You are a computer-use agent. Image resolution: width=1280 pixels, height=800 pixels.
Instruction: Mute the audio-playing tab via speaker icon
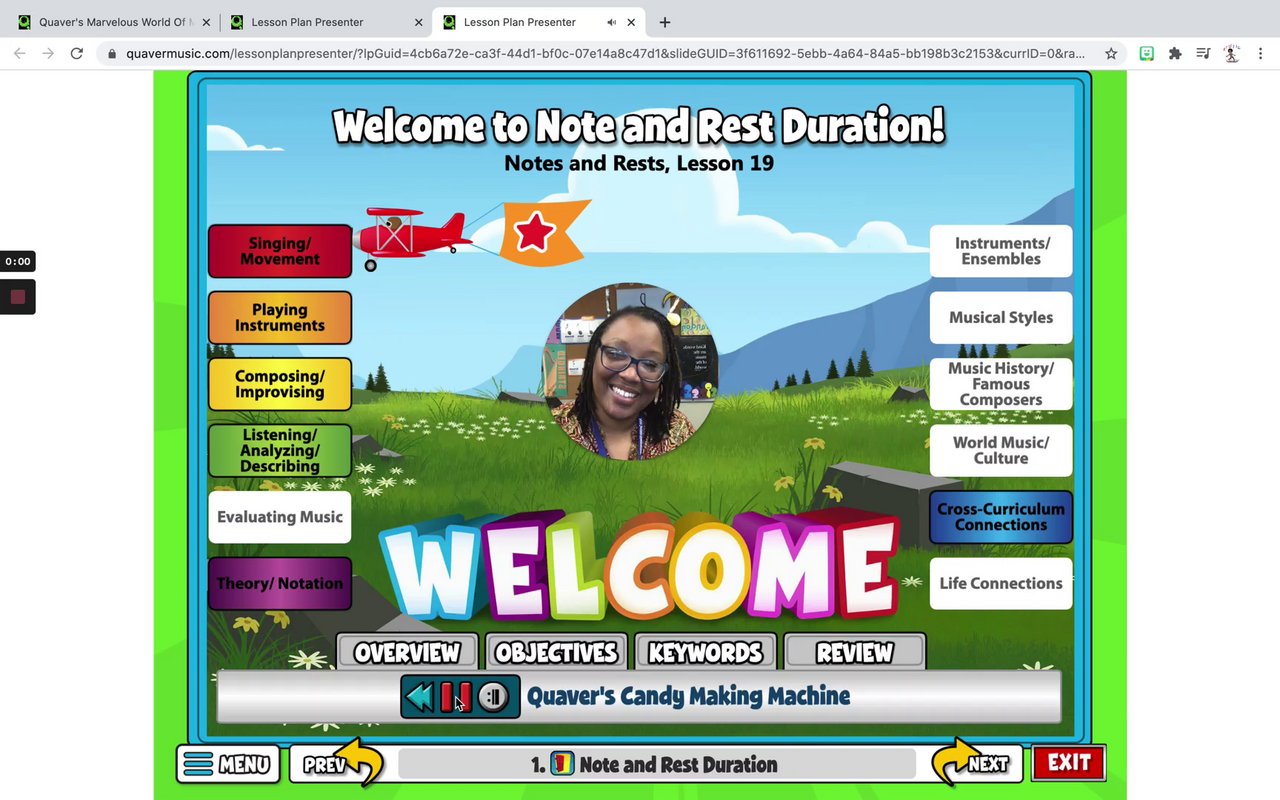611,22
